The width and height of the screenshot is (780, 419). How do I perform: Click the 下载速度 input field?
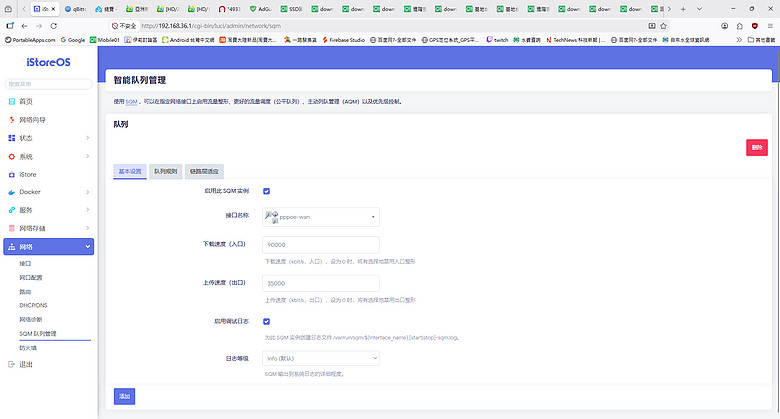pos(321,245)
